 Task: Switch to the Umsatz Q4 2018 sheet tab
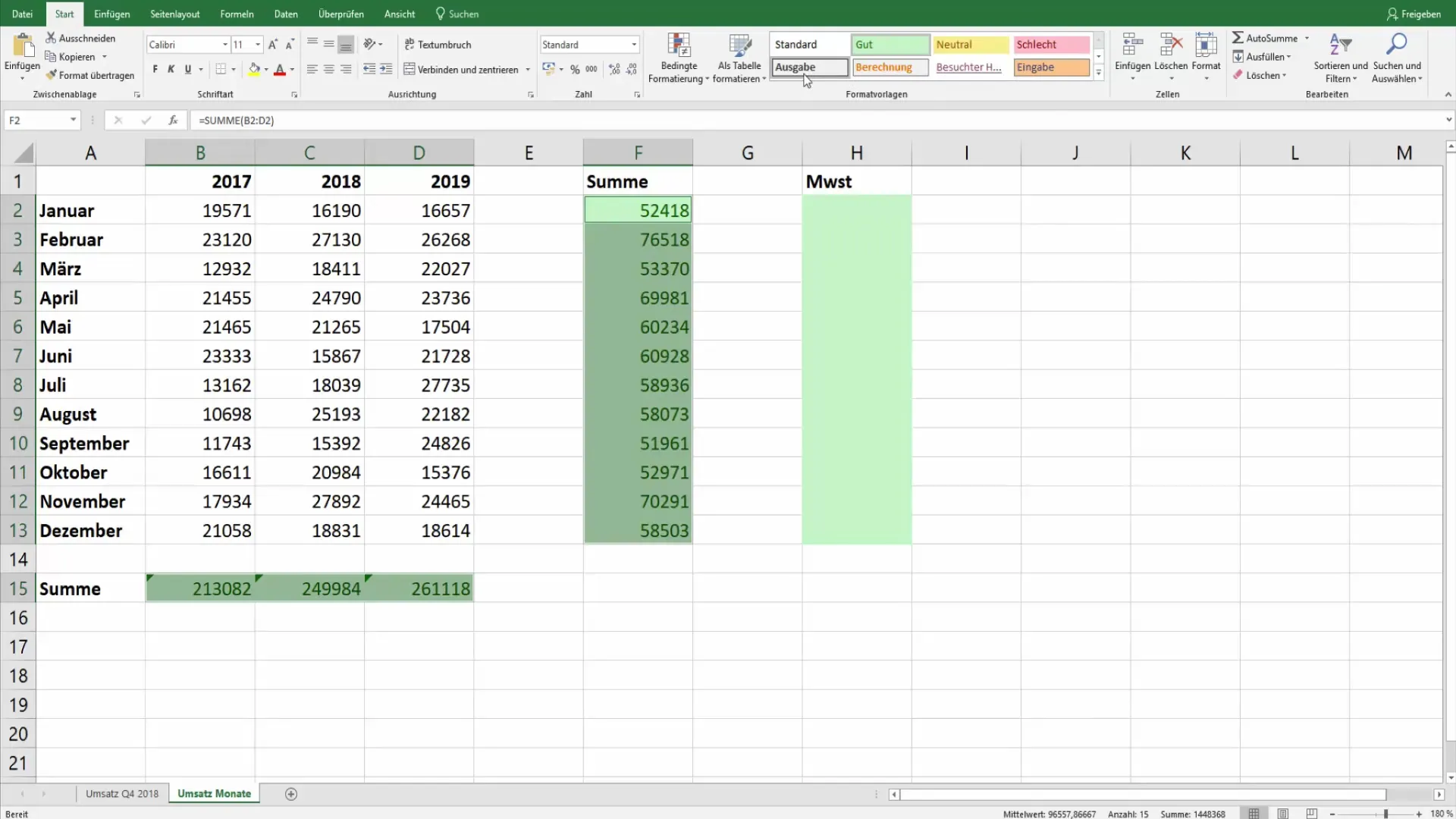122,793
